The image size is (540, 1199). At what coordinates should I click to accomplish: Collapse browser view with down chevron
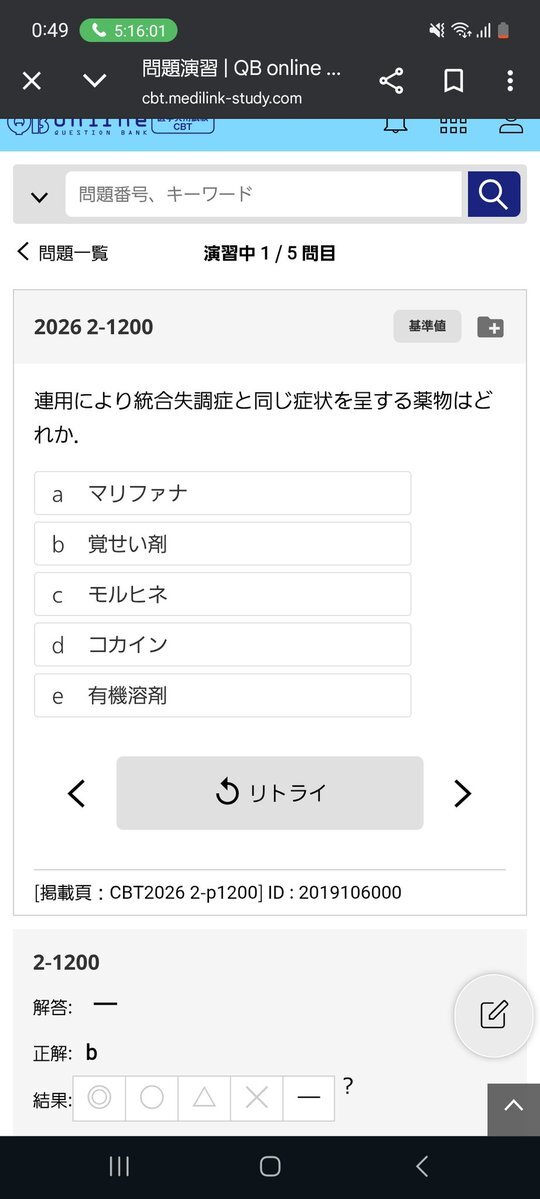tap(94, 80)
